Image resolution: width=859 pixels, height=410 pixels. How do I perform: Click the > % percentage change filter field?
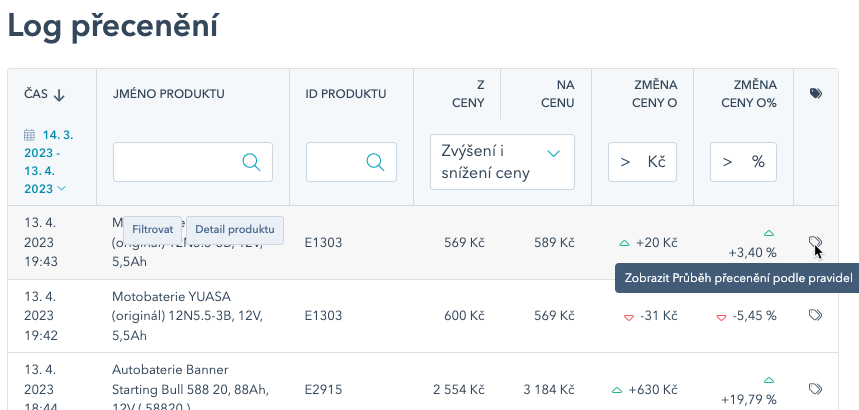tap(743, 162)
